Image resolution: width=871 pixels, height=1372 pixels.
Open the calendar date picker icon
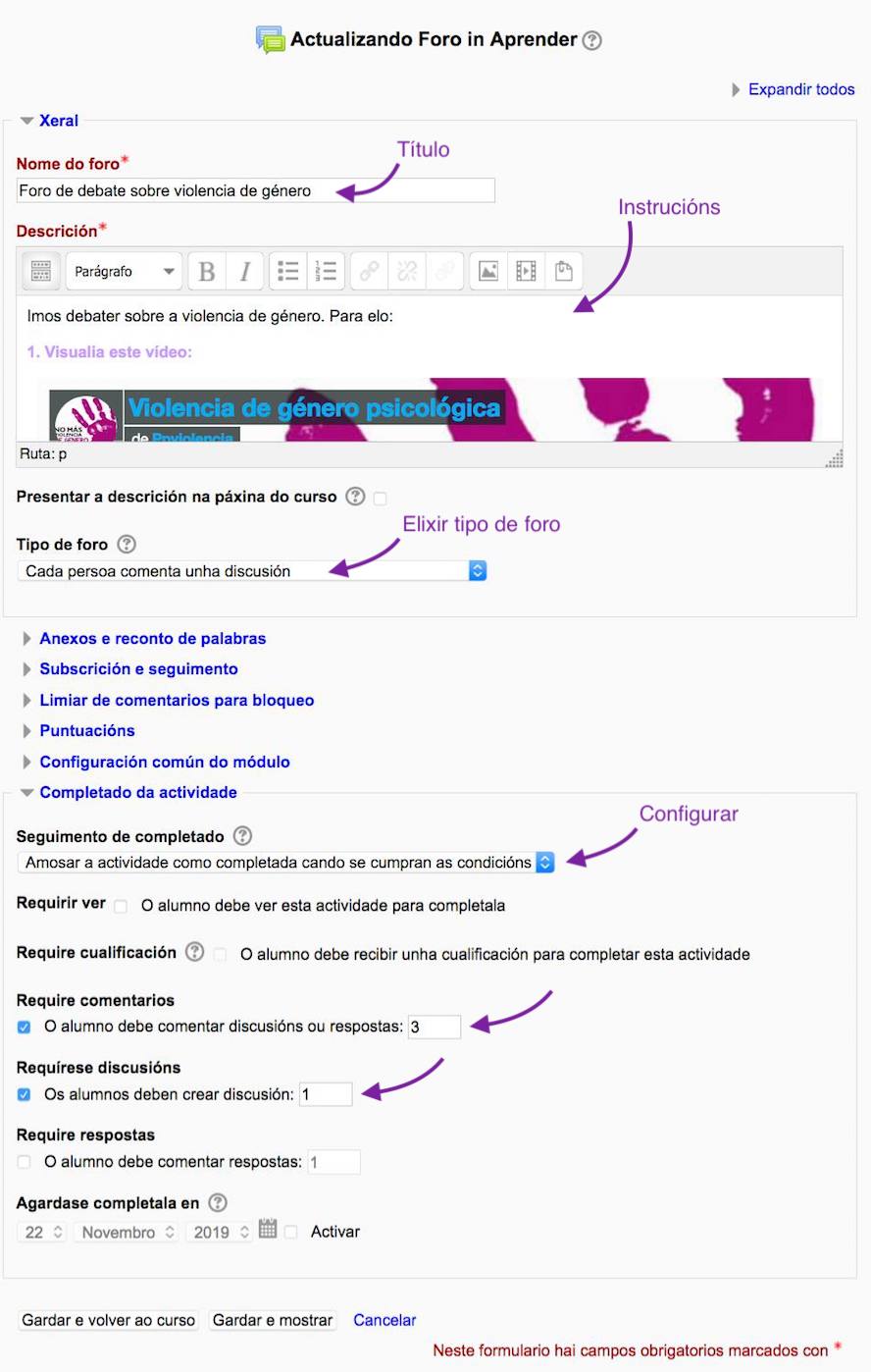268,1229
